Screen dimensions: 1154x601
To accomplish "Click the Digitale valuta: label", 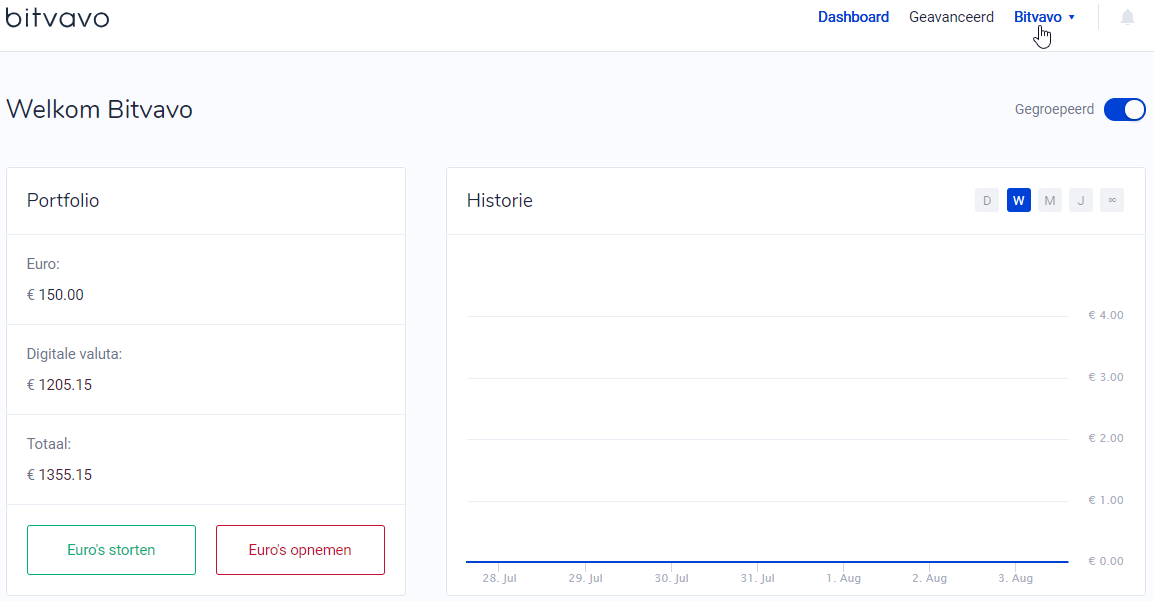I will pyautogui.click(x=74, y=354).
